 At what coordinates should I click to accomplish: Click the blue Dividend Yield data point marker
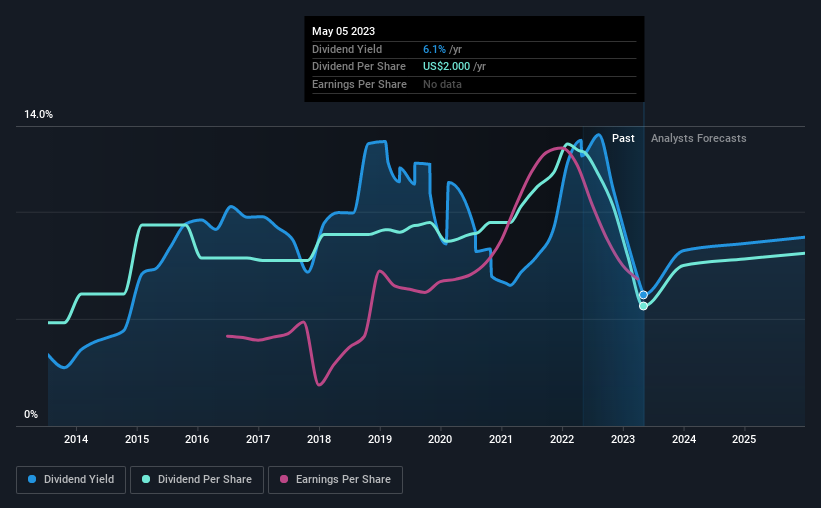click(644, 295)
